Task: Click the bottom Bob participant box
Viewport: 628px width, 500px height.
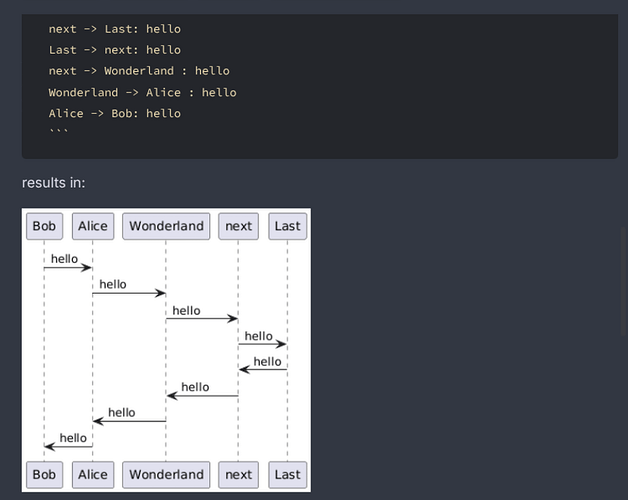Action: coord(44,474)
